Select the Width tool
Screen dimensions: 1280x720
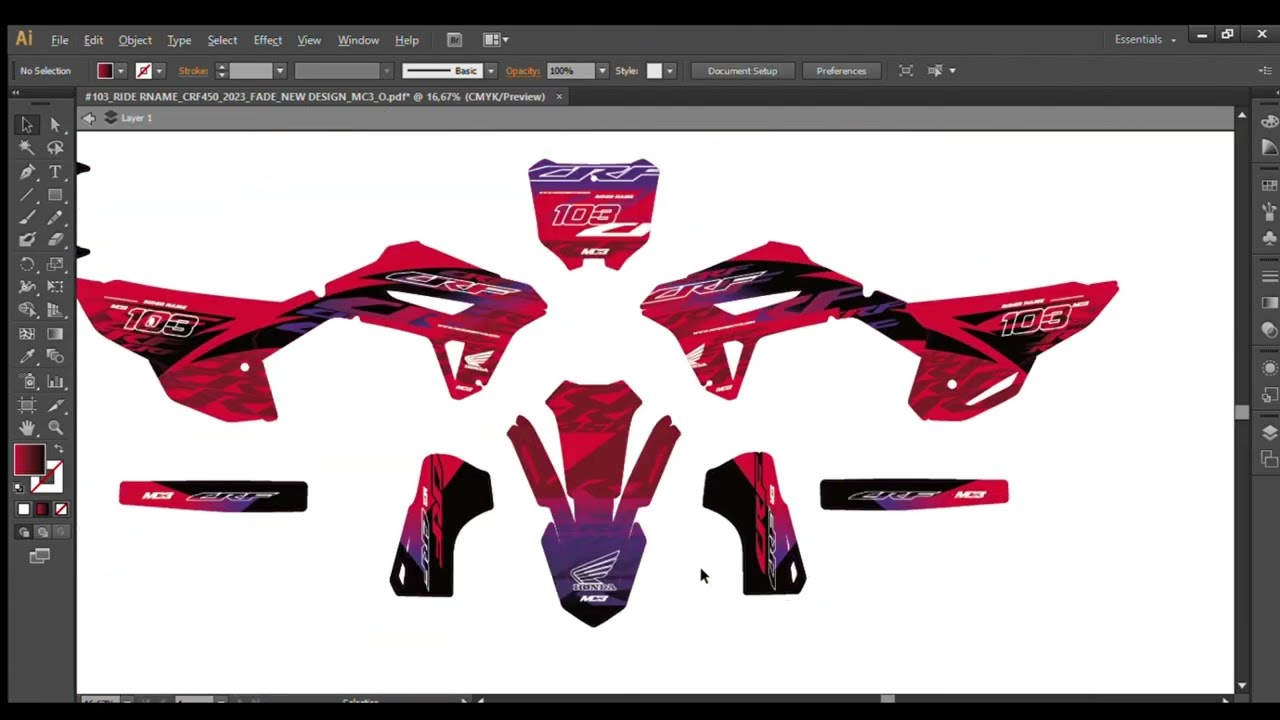(27, 288)
